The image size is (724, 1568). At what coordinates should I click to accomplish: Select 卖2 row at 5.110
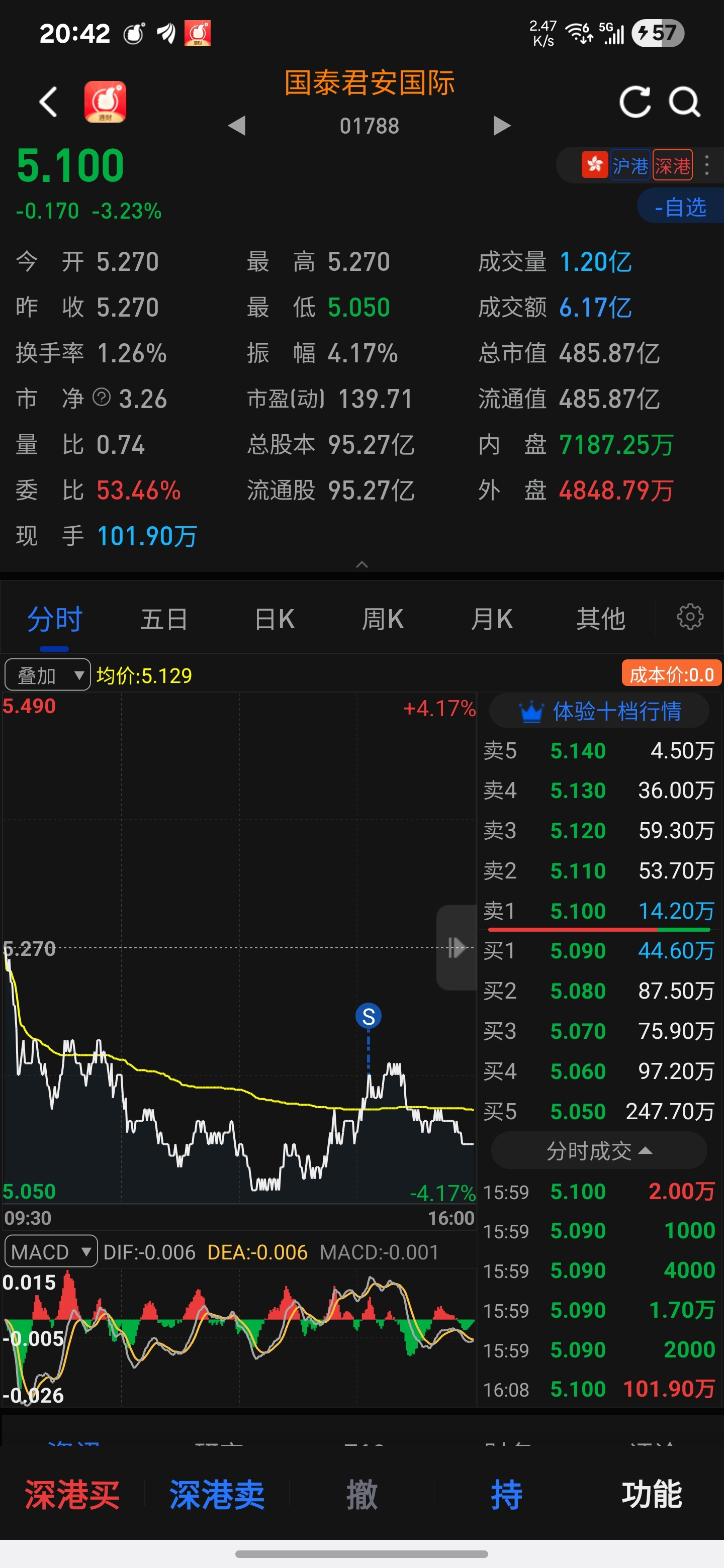pos(599,870)
